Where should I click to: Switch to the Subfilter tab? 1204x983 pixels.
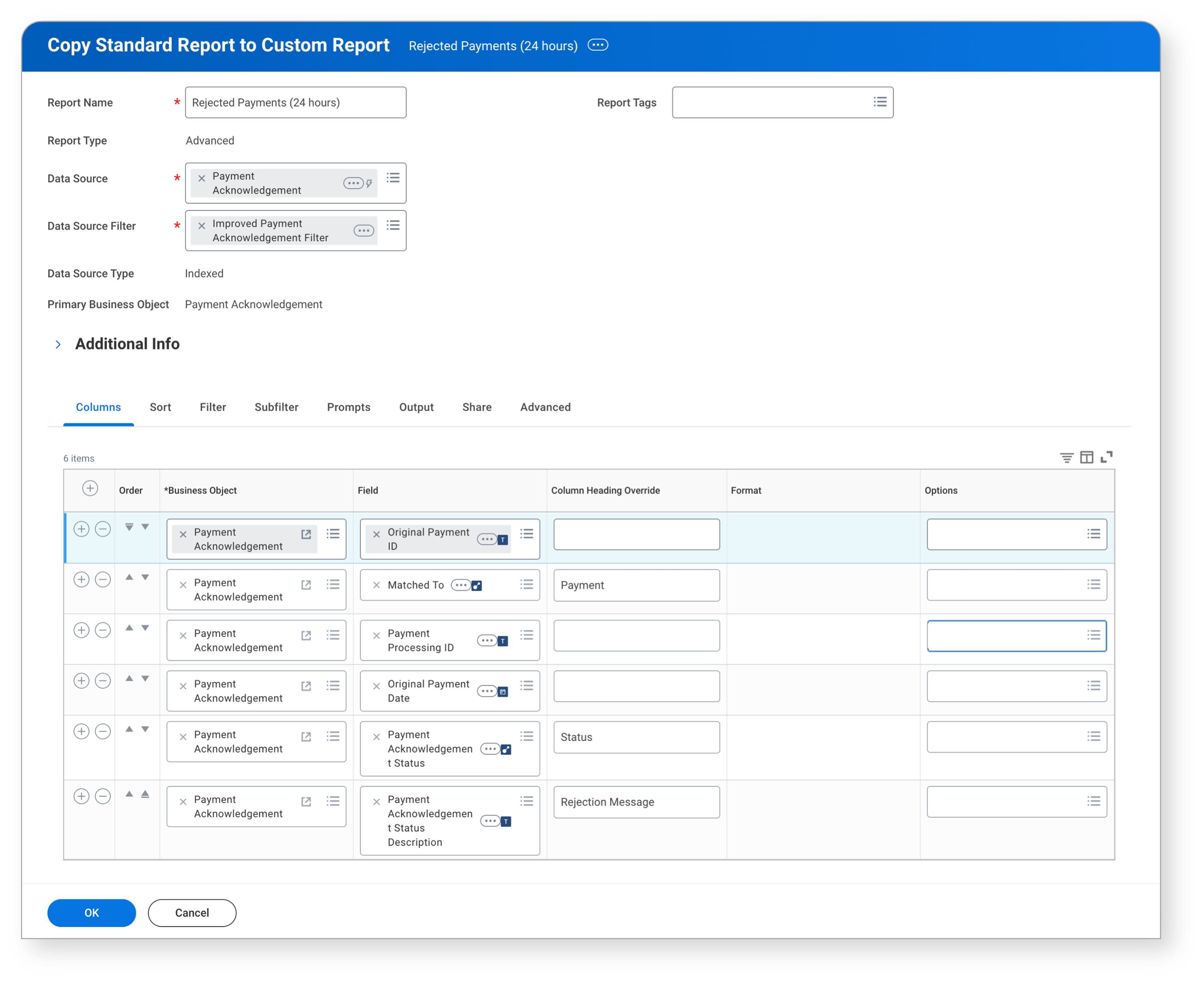click(276, 407)
